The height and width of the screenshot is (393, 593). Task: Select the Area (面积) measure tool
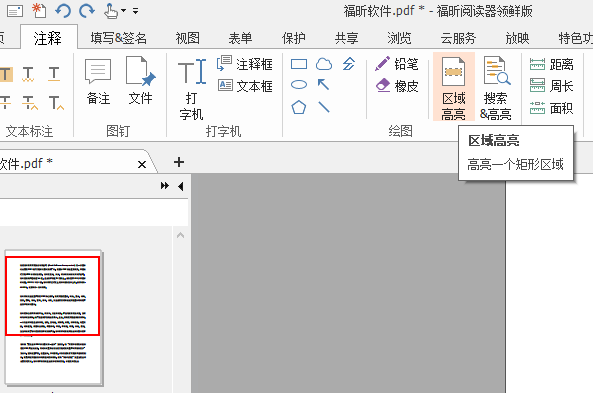click(551, 108)
